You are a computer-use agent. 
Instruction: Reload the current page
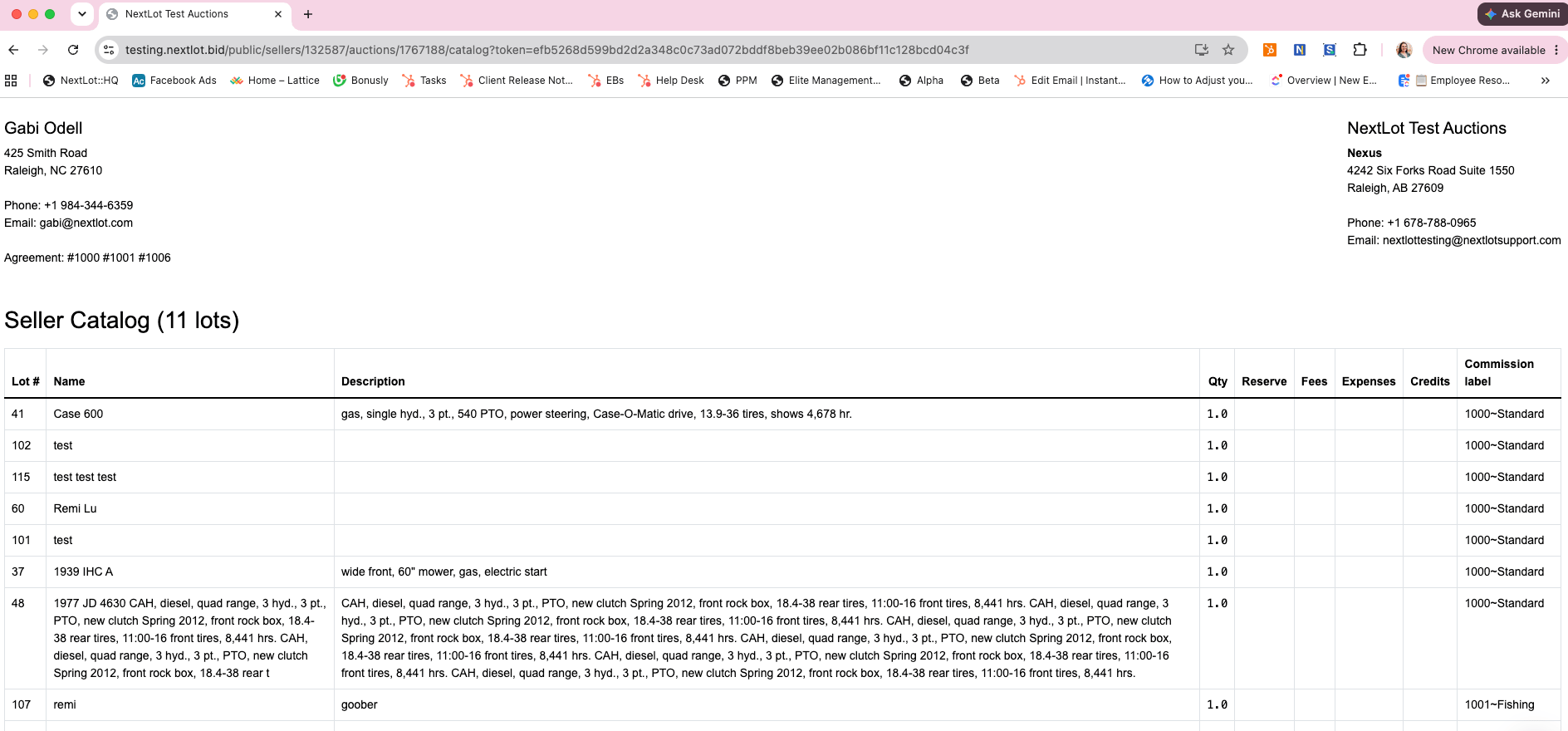click(73, 50)
